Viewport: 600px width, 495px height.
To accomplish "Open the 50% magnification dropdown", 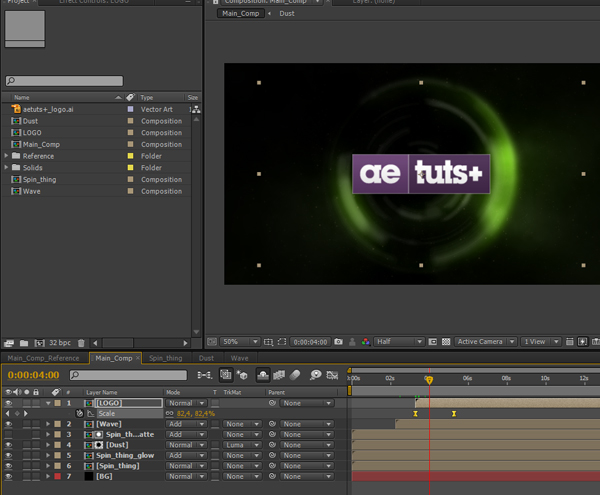I will coord(240,342).
